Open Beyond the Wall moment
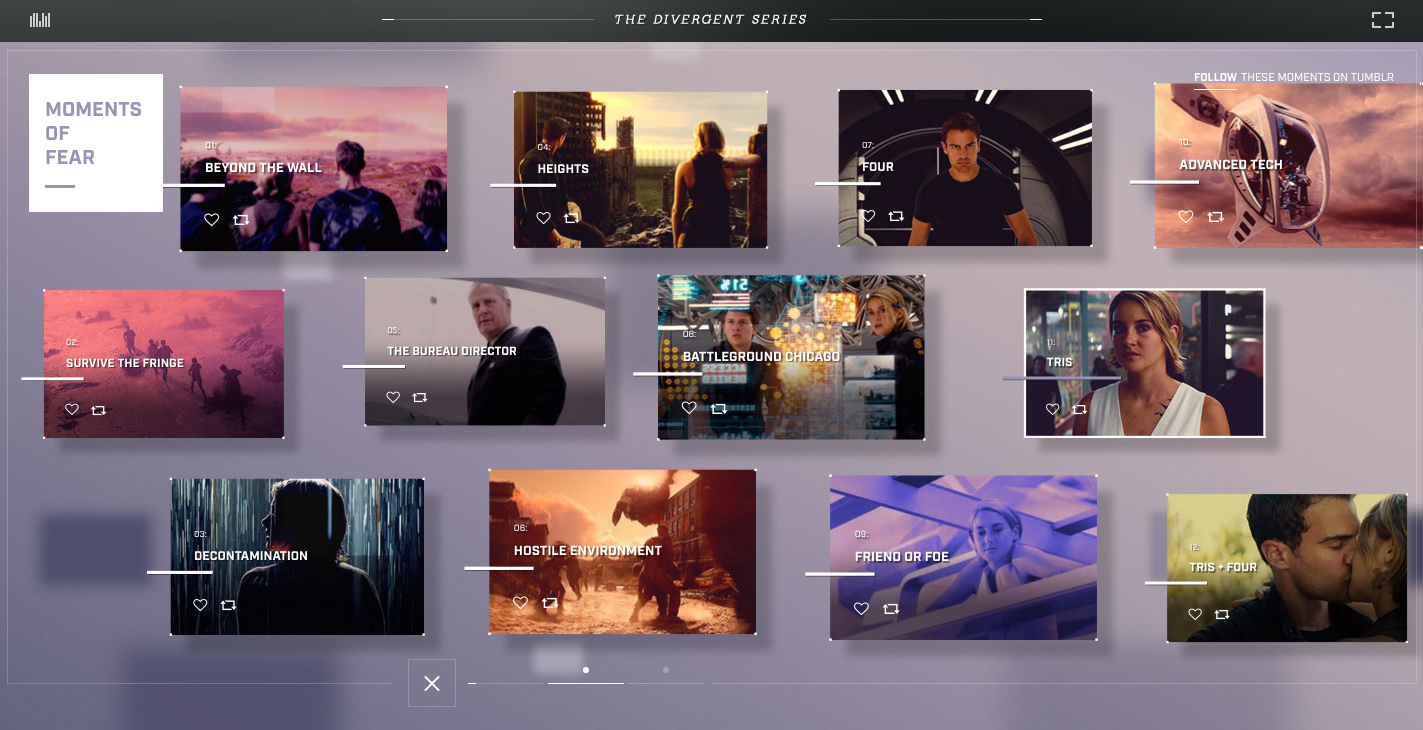This screenshot has height=730, width=1423. [313, 168]
